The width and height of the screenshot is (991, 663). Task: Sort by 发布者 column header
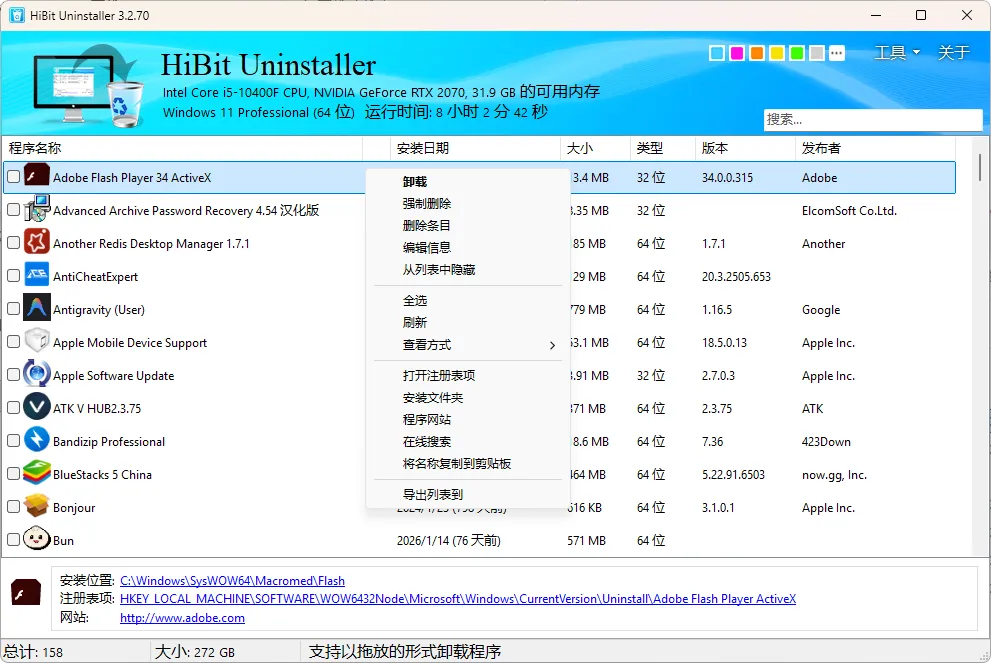click(875, 148)
